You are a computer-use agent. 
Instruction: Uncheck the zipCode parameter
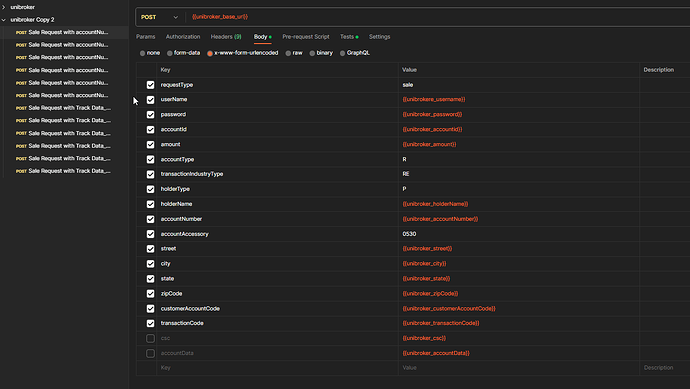pyautogui.click(x=150, y=294)
